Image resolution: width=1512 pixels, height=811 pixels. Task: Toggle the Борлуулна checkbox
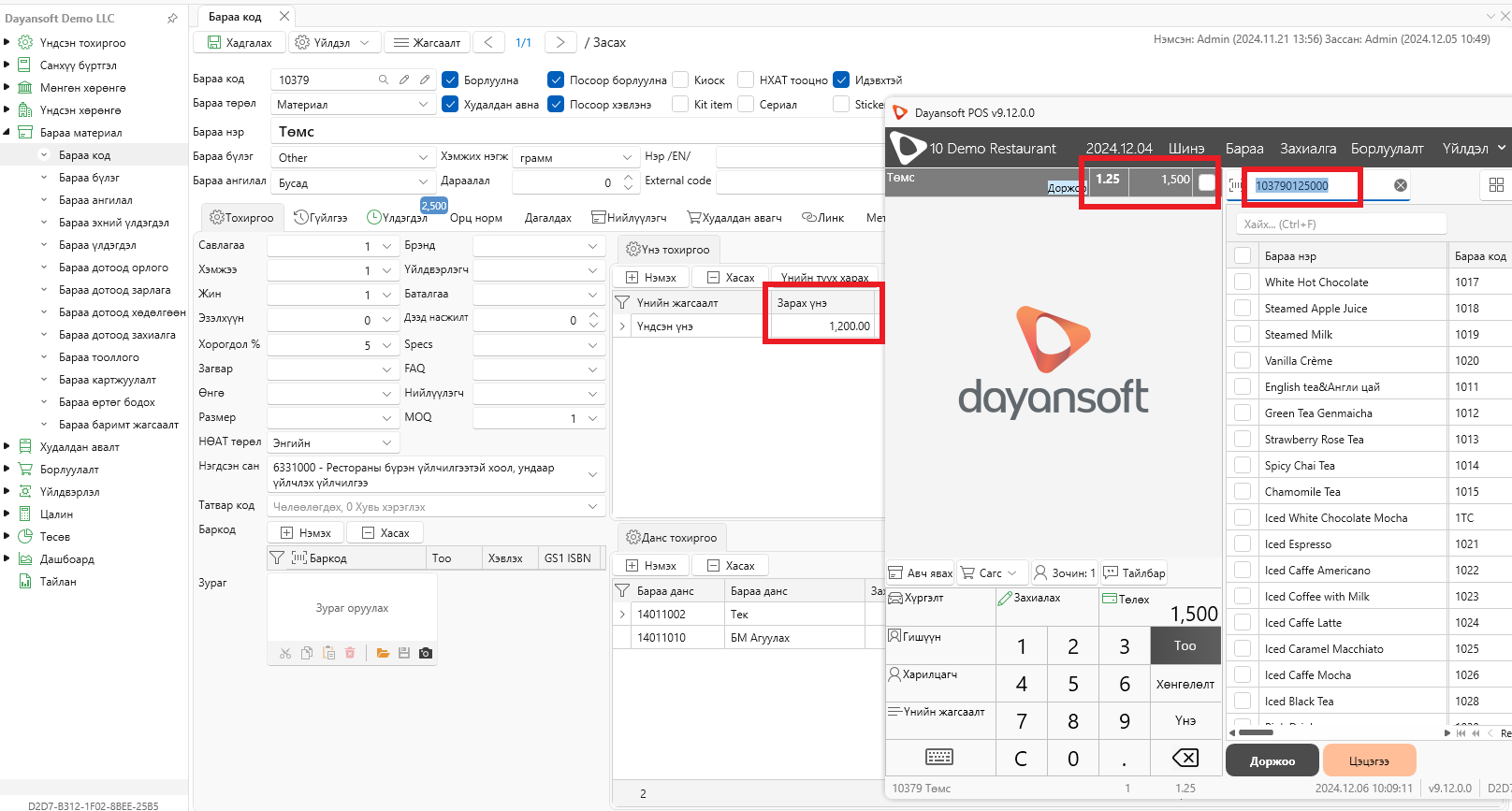(x=450, y=80)
